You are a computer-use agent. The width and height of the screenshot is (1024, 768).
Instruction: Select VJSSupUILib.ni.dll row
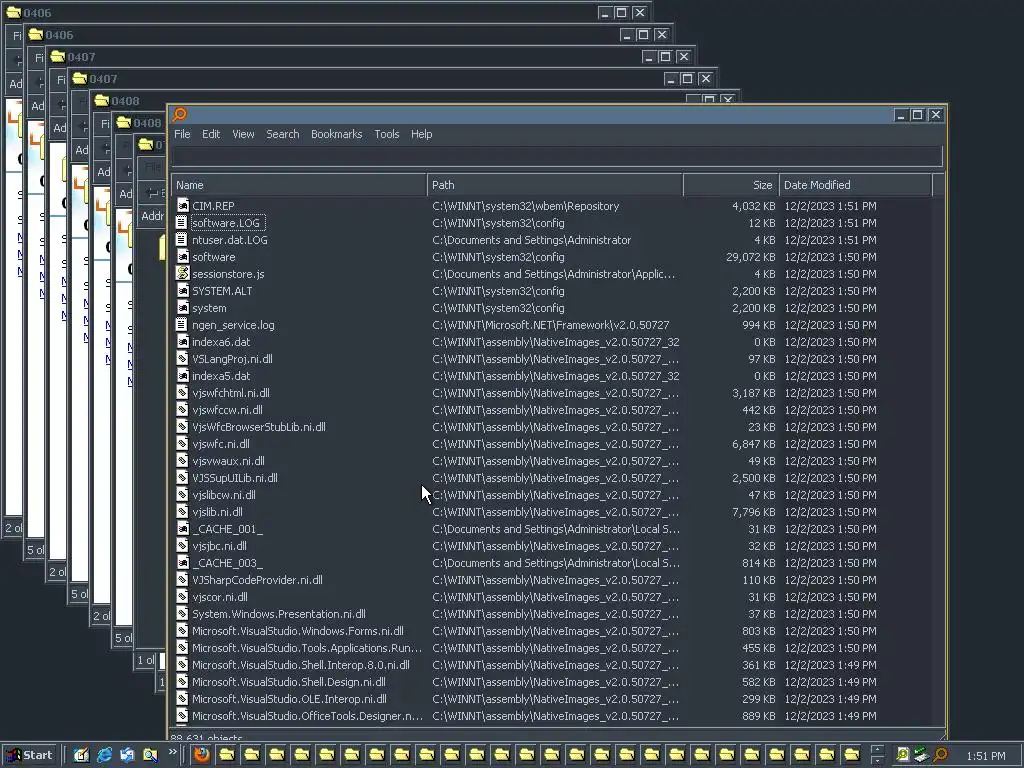pos(234,477)
